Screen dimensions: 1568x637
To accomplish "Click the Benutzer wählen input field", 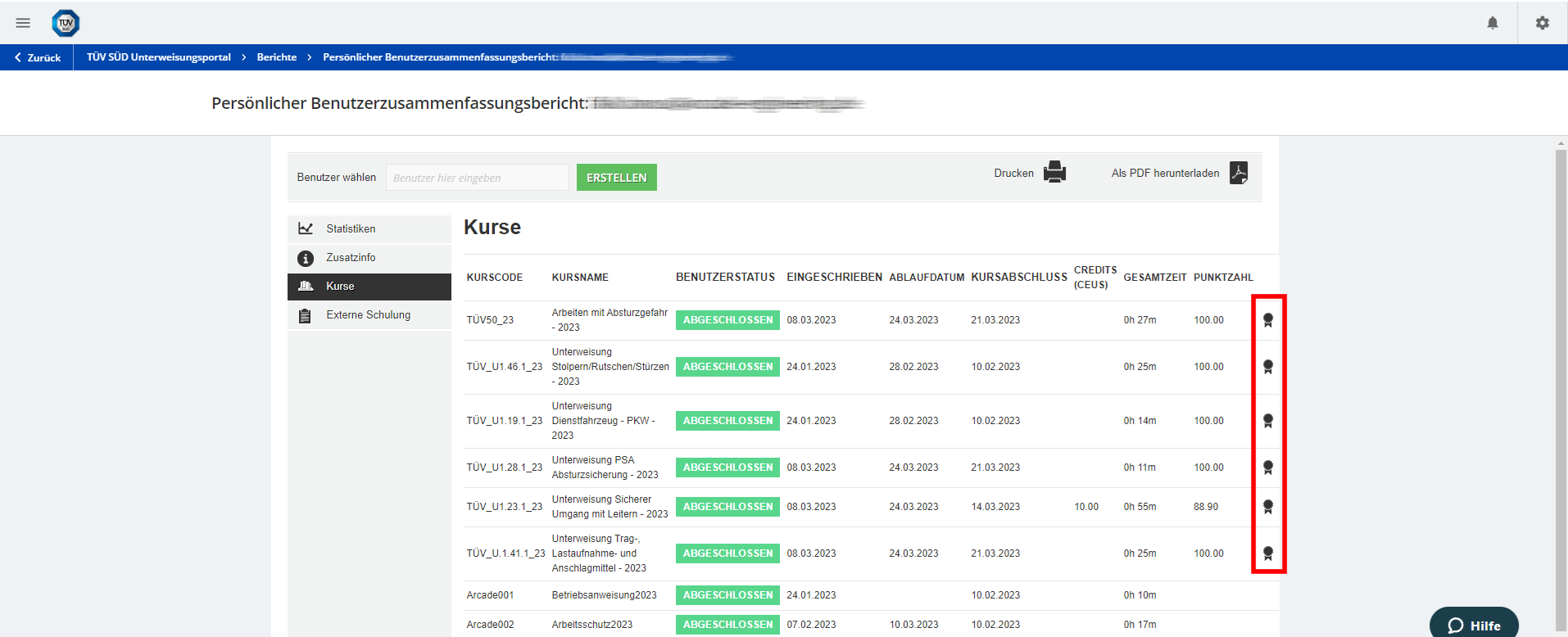I will pos(477,178).
